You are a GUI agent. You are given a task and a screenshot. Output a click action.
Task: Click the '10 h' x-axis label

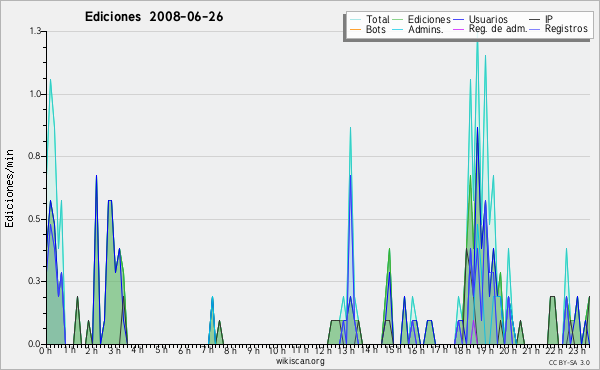tap(277, 350)
